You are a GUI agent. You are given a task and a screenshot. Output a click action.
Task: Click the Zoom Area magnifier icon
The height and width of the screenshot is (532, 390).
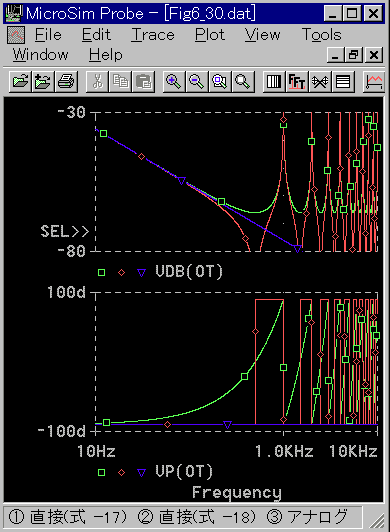tap(220, 81)
